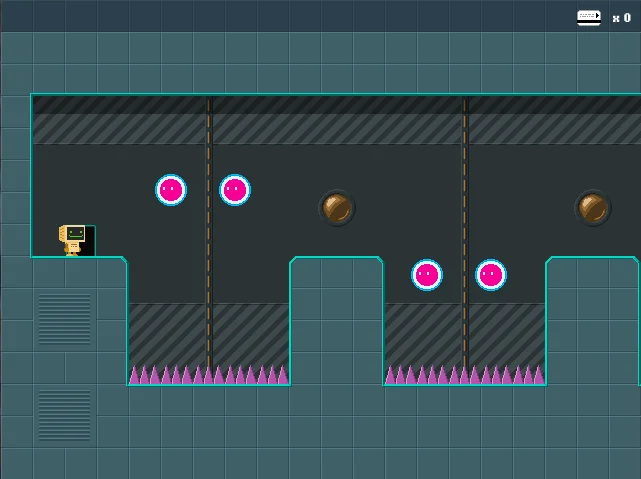The height and width of the screenshot is (479, 641).
Task: Select the second pink orb in the upper pair
Action: pos(235,190)
